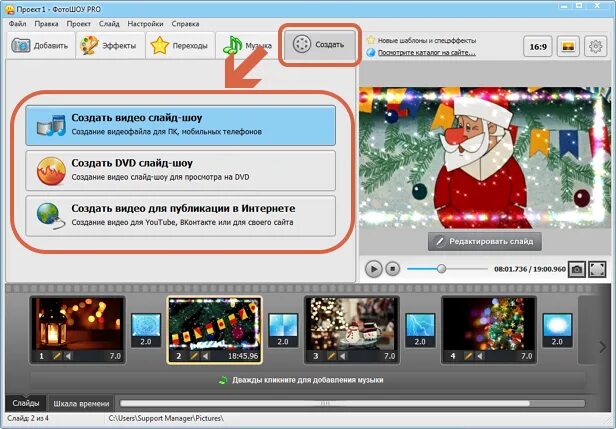Play the slideshow preview
616x429 pixels.
373,269
